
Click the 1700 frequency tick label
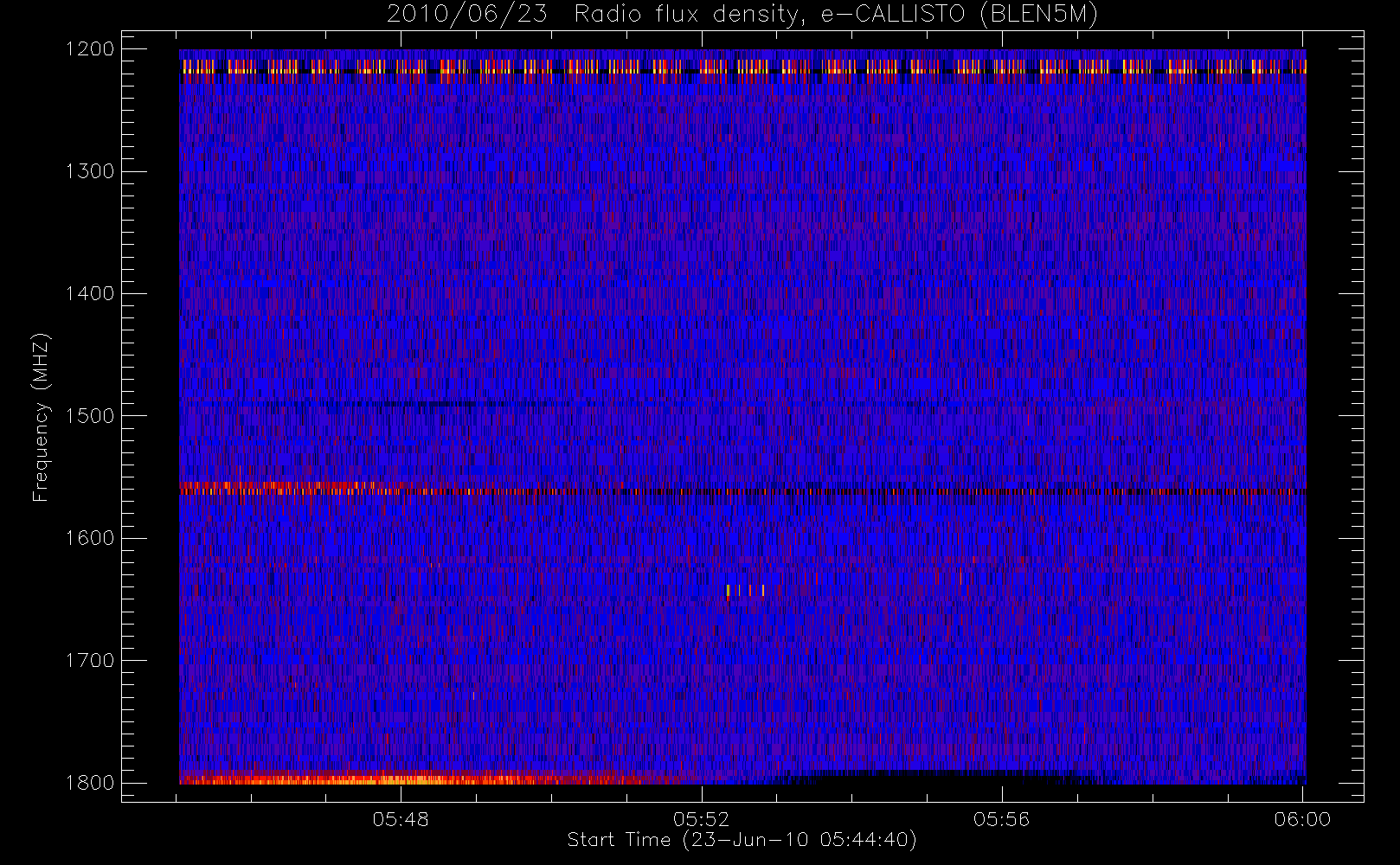coord(90,661)
